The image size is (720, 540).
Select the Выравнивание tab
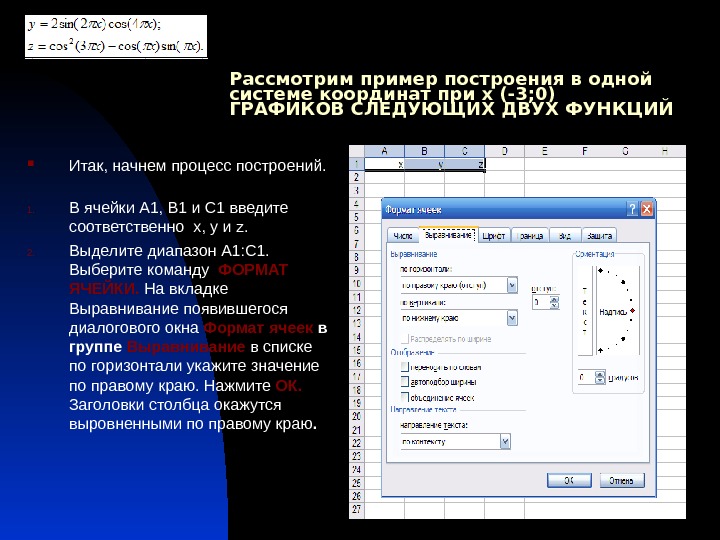pyautogui.click(x=448, y=235)
